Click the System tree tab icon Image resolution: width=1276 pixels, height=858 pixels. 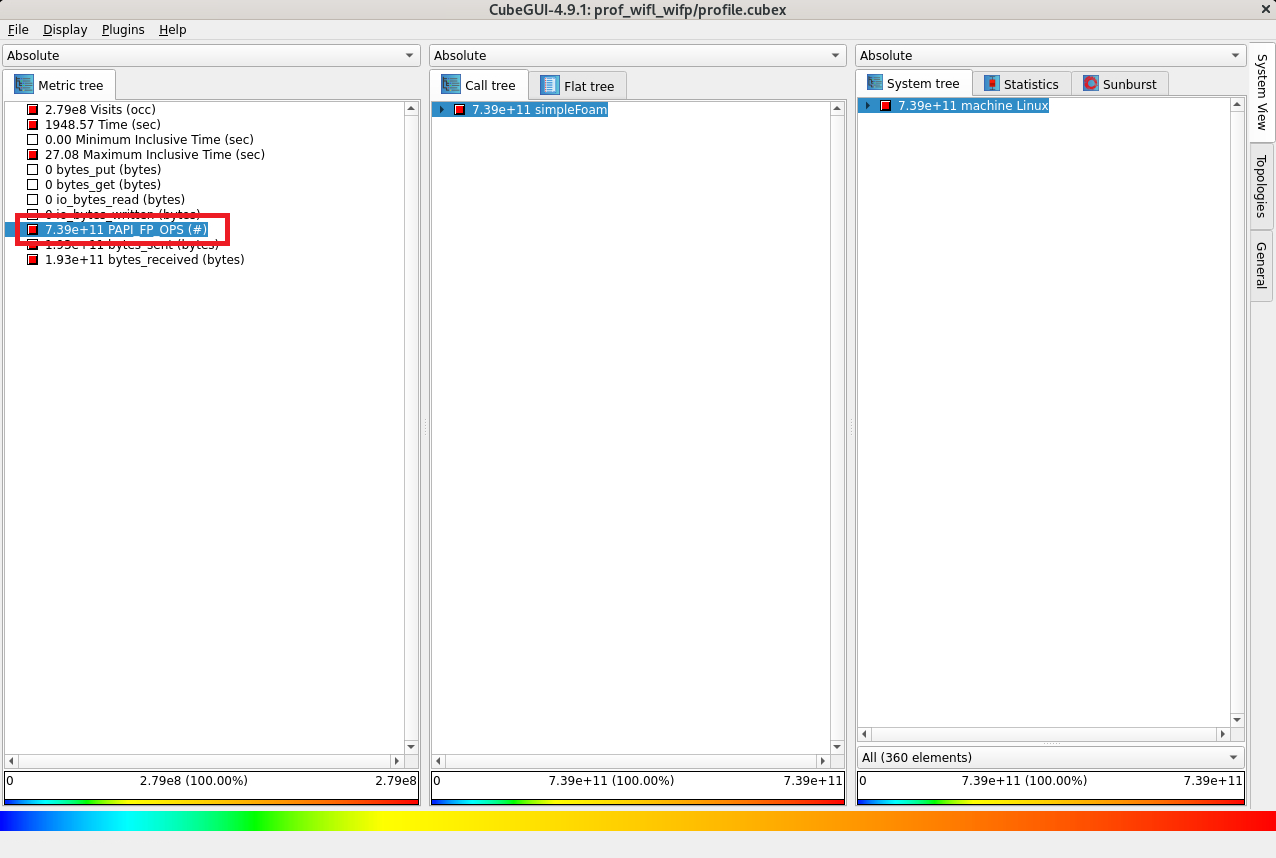click(x=875, y=84)
